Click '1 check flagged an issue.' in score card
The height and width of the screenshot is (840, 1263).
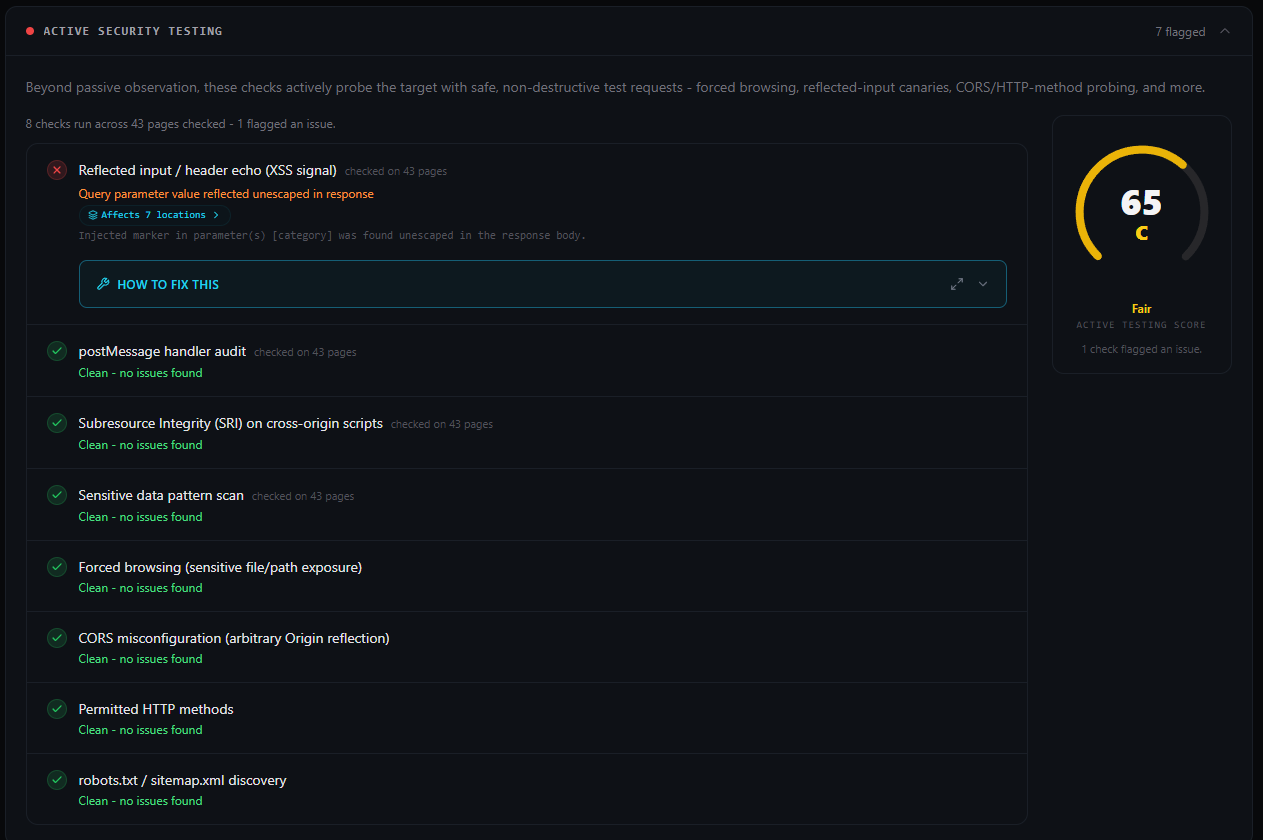[x=1141, y=349]
